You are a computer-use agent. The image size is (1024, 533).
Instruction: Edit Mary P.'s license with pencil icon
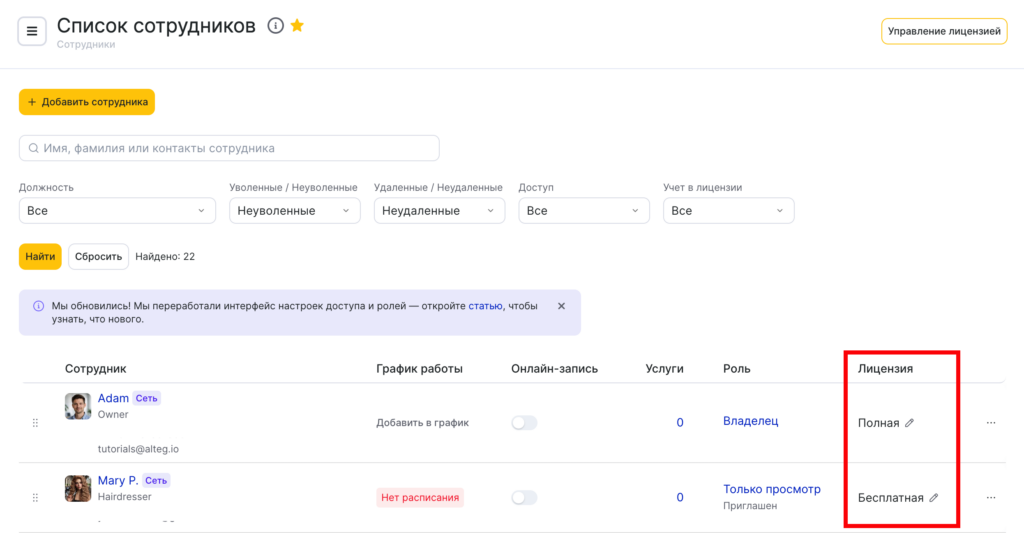click(934, 497)
